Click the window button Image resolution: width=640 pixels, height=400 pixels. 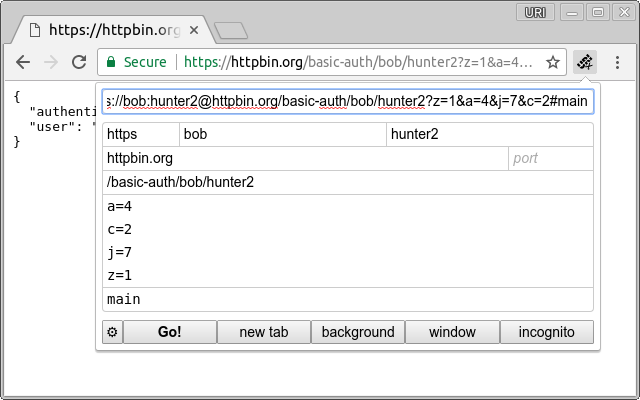click(x=452, y=332)
